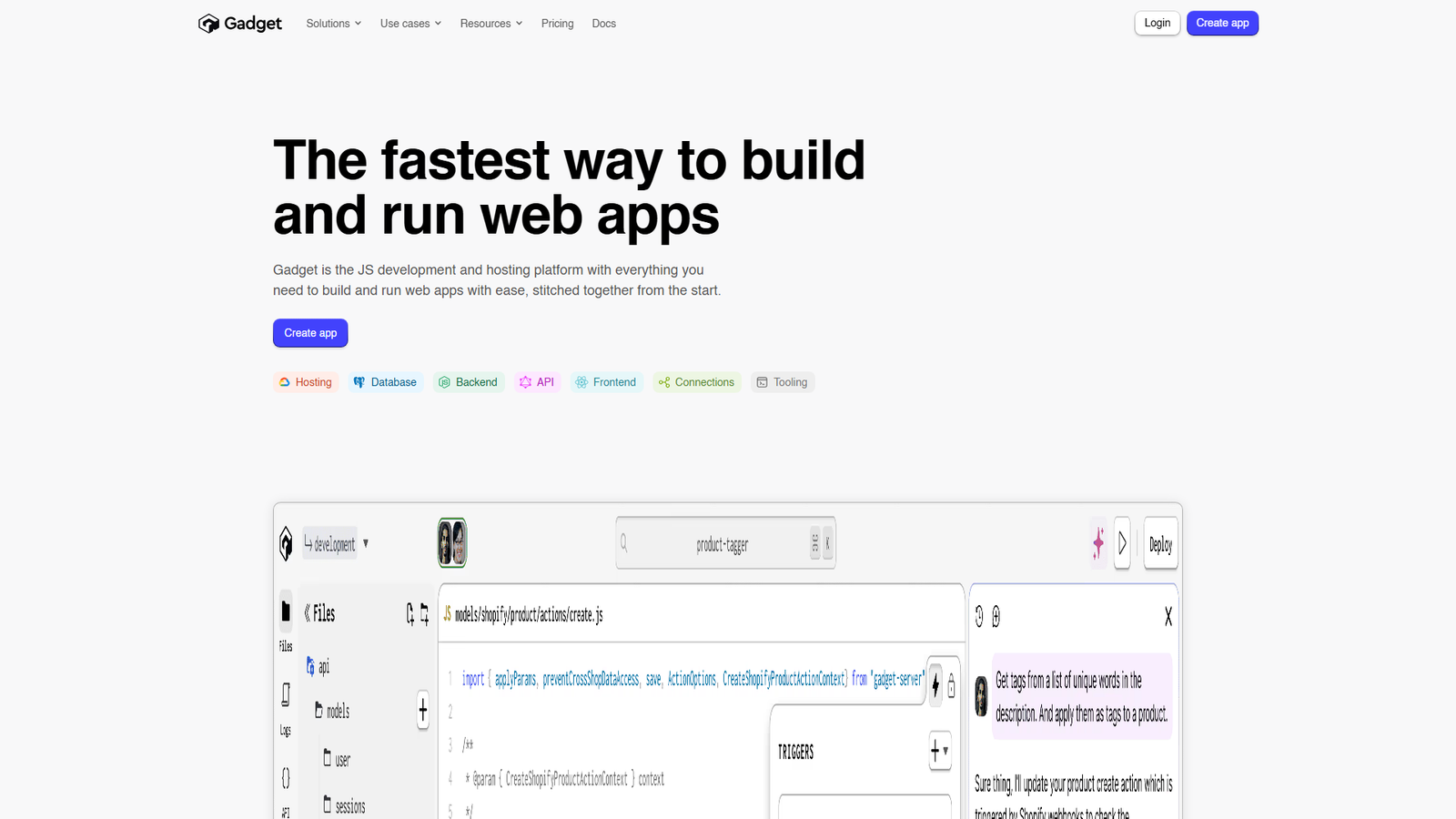Select the Database feature tag
The image size is (1456, 819).
tap(385, 382)
